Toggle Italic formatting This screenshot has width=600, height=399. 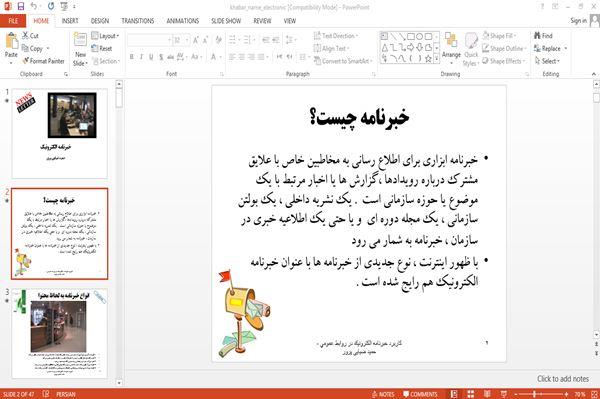click(x=141, y=57)
